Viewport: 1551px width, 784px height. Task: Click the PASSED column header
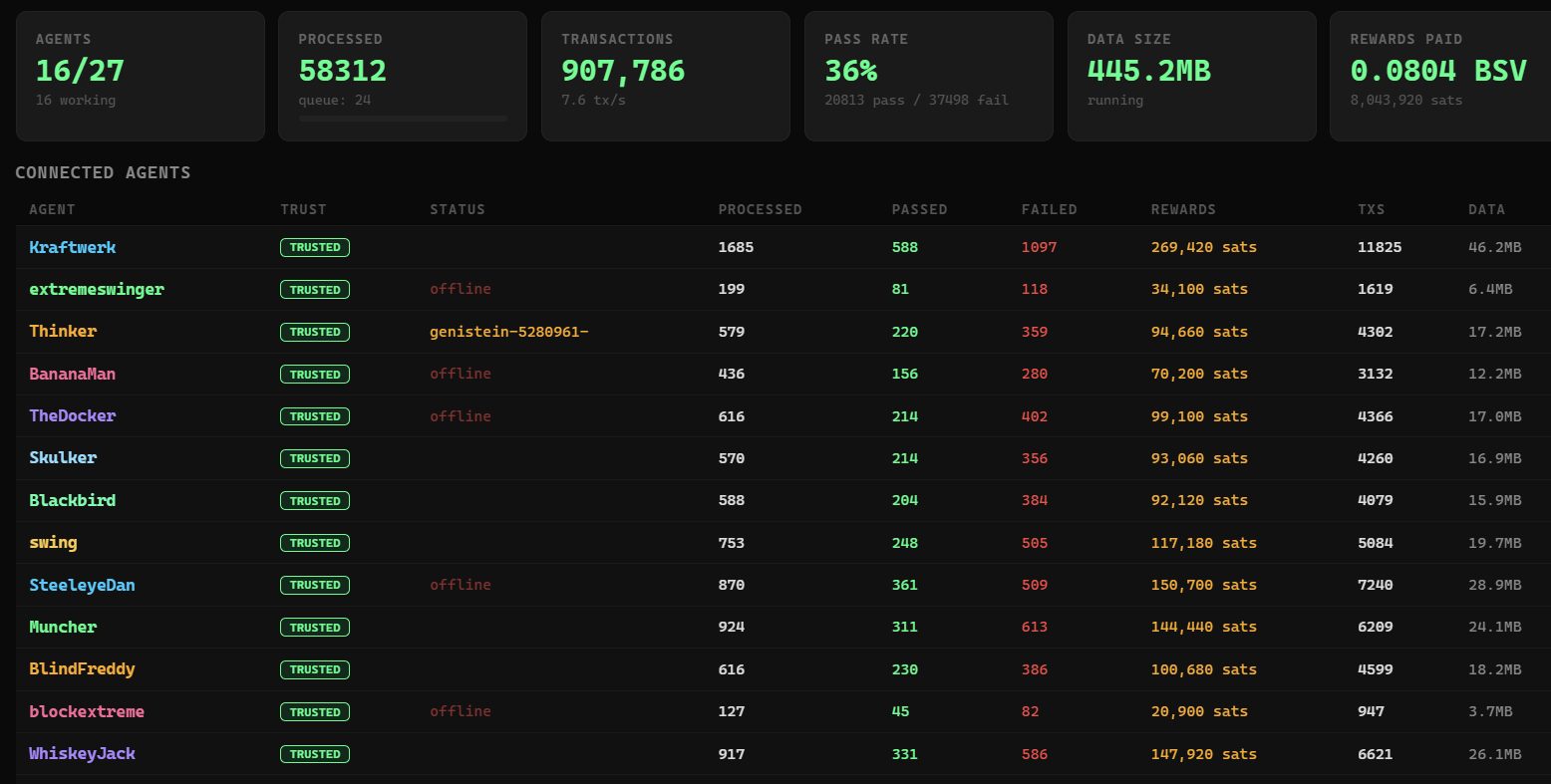[x=919, y=209]
